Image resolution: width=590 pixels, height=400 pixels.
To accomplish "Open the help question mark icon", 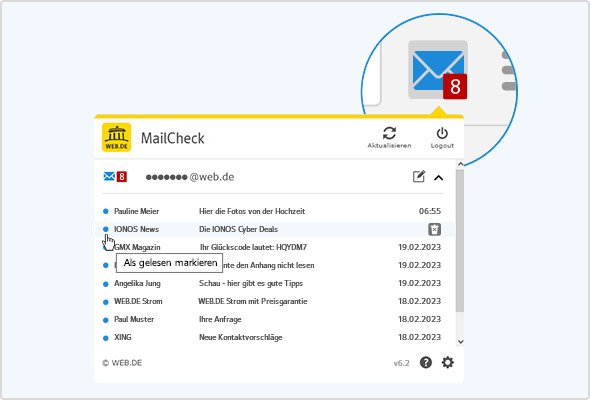I will point(426,362).
